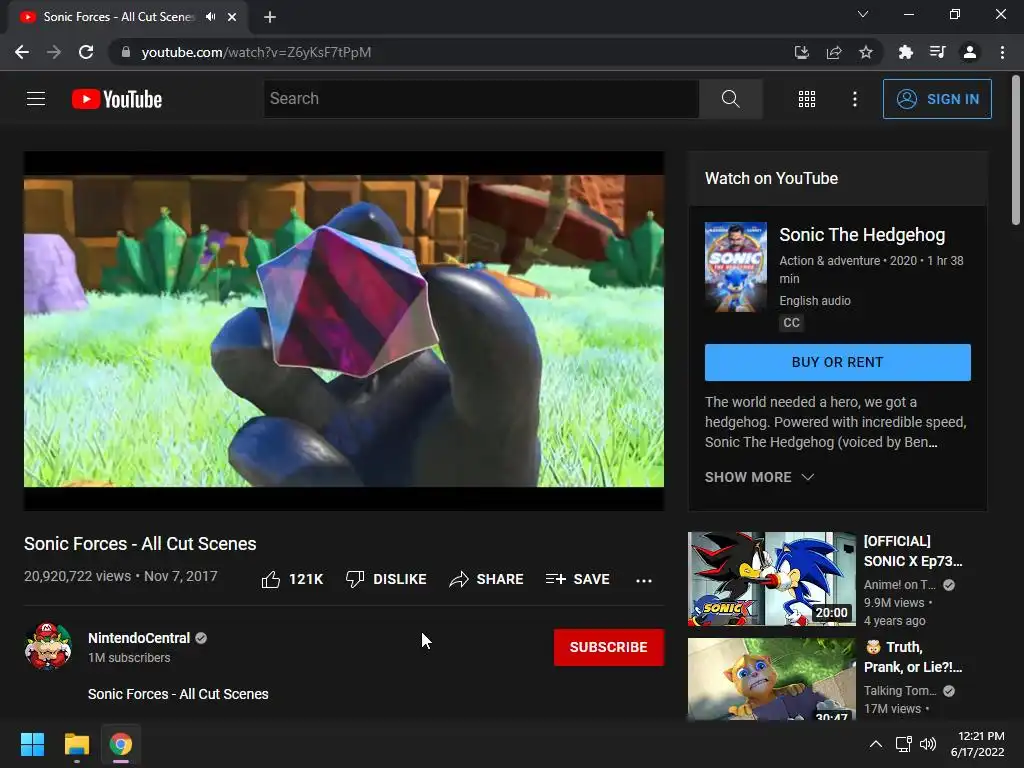The height and width of the screenshot is (768, 1024).
Task: Open File Explorer from taskbar
Action: 76,744
